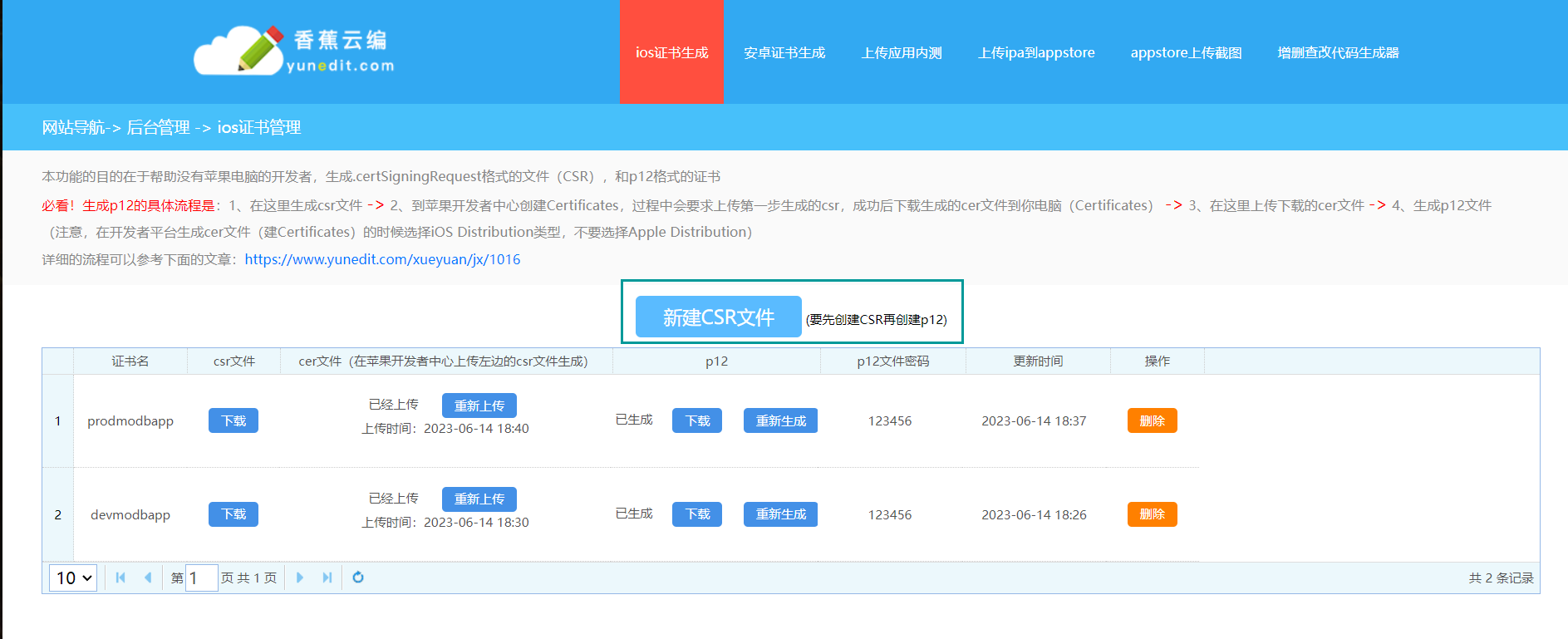Image resolution: width=1568 pixels, height=639 pixels.
Task: Click the 证书名 column header
Action: click(130, 361)
